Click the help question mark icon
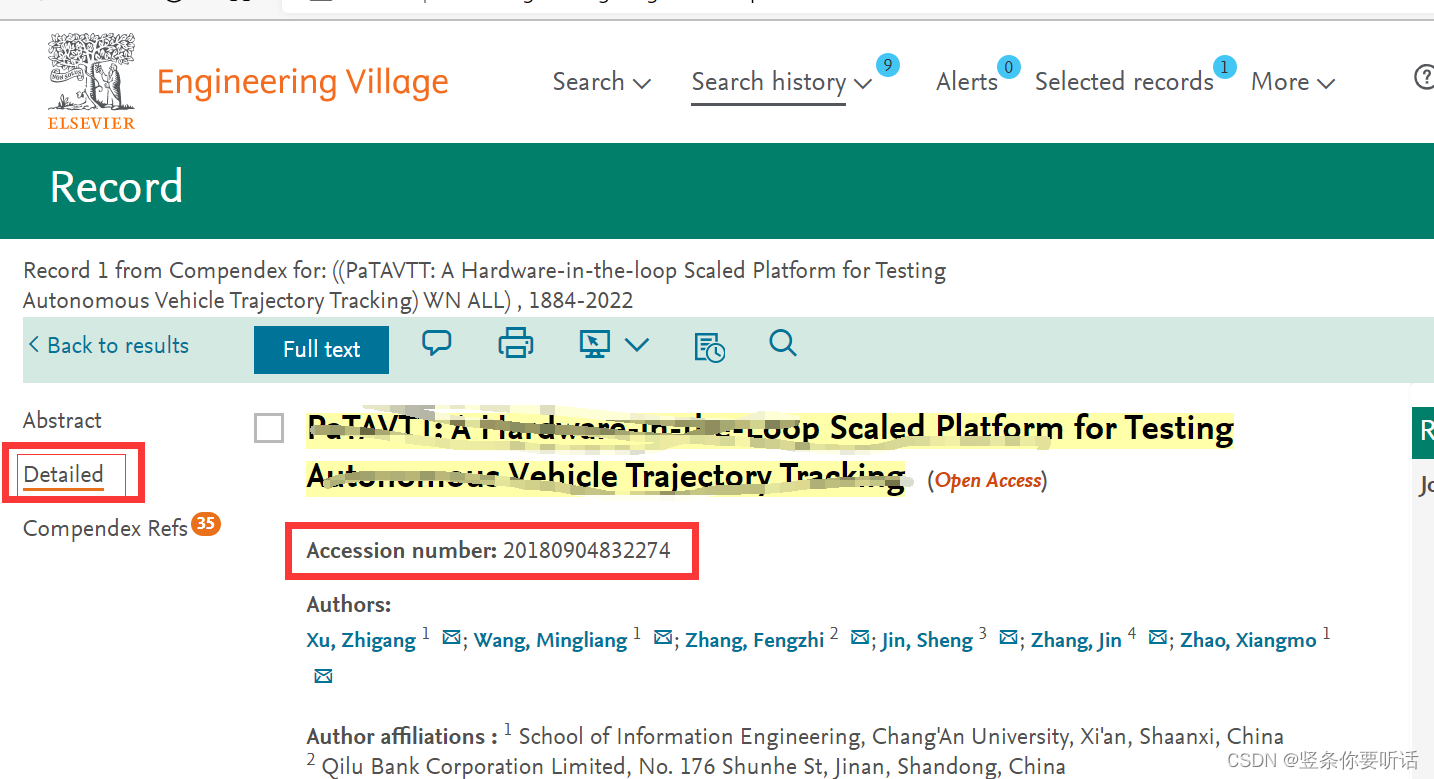The height and width of the screenshot is (779, 1434). coord(1424,78)
